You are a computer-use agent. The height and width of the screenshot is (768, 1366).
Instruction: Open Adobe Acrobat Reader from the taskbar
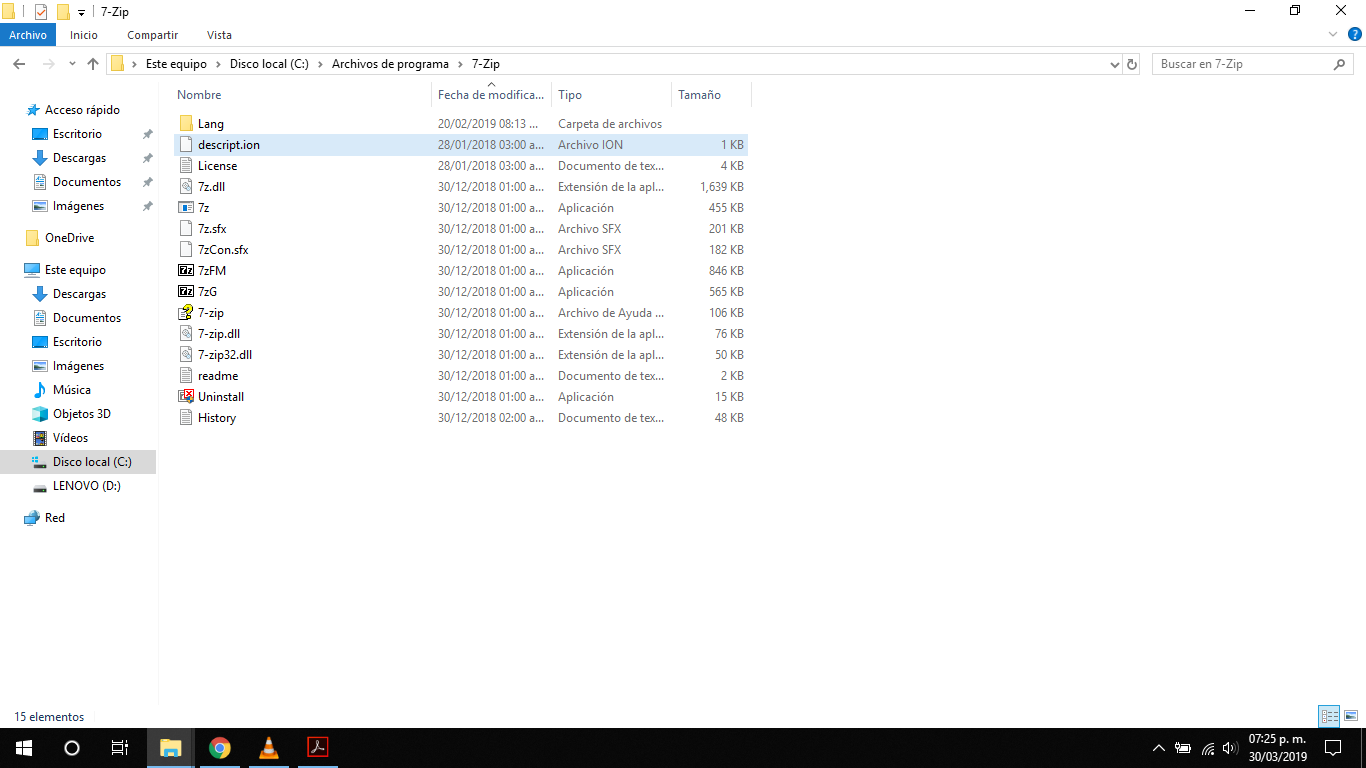pos(317,748)
